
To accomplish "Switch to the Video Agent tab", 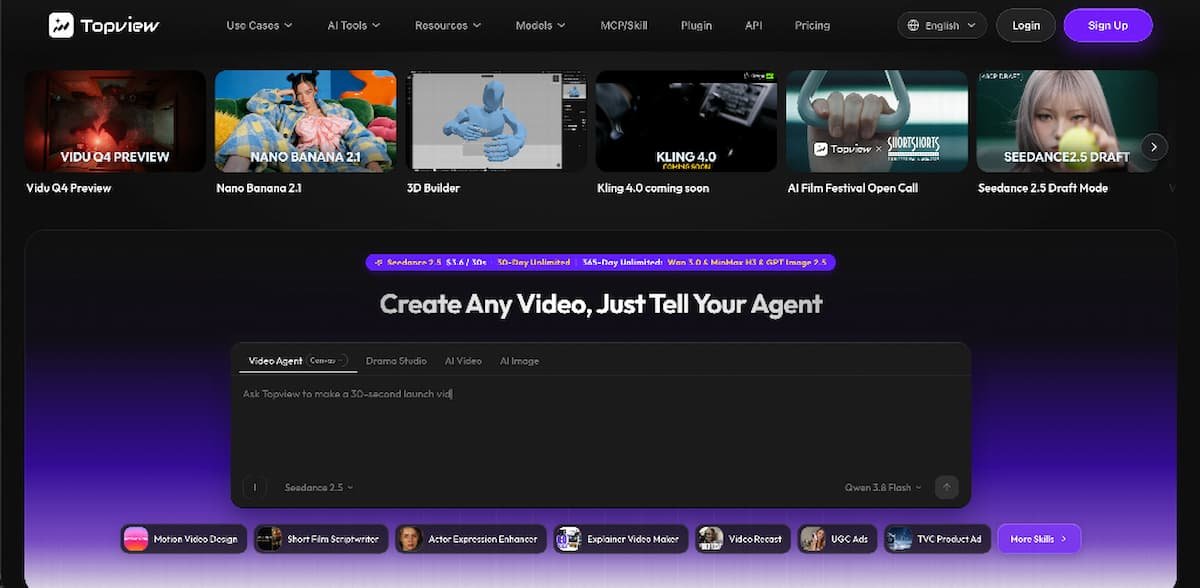I will click(x=296, y=360).
